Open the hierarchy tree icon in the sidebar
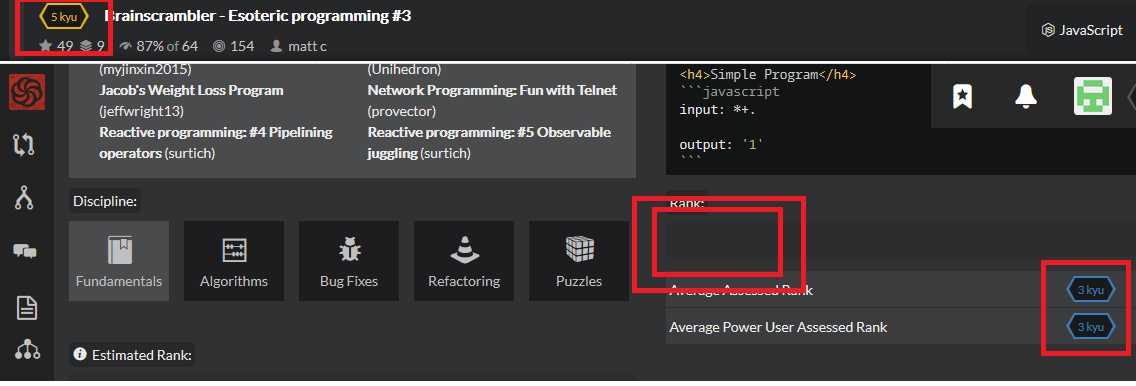 pyautogui.click(x=28, y=350)
